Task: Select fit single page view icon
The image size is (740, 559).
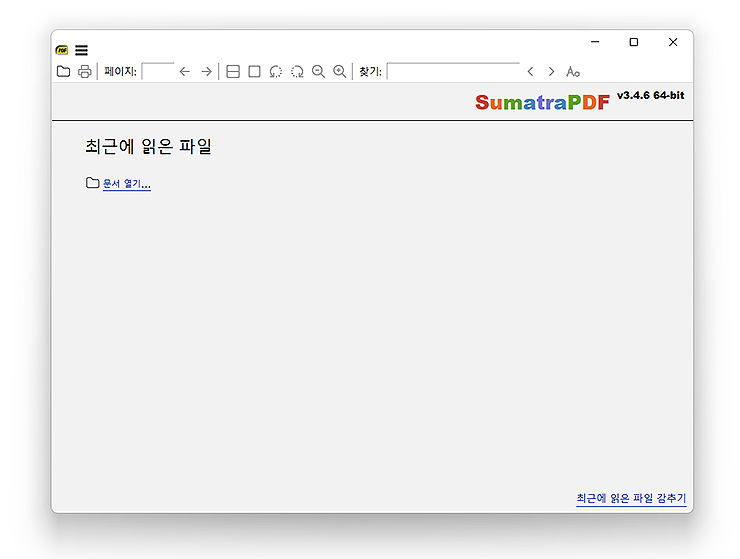Action: [x=254, y=71]
